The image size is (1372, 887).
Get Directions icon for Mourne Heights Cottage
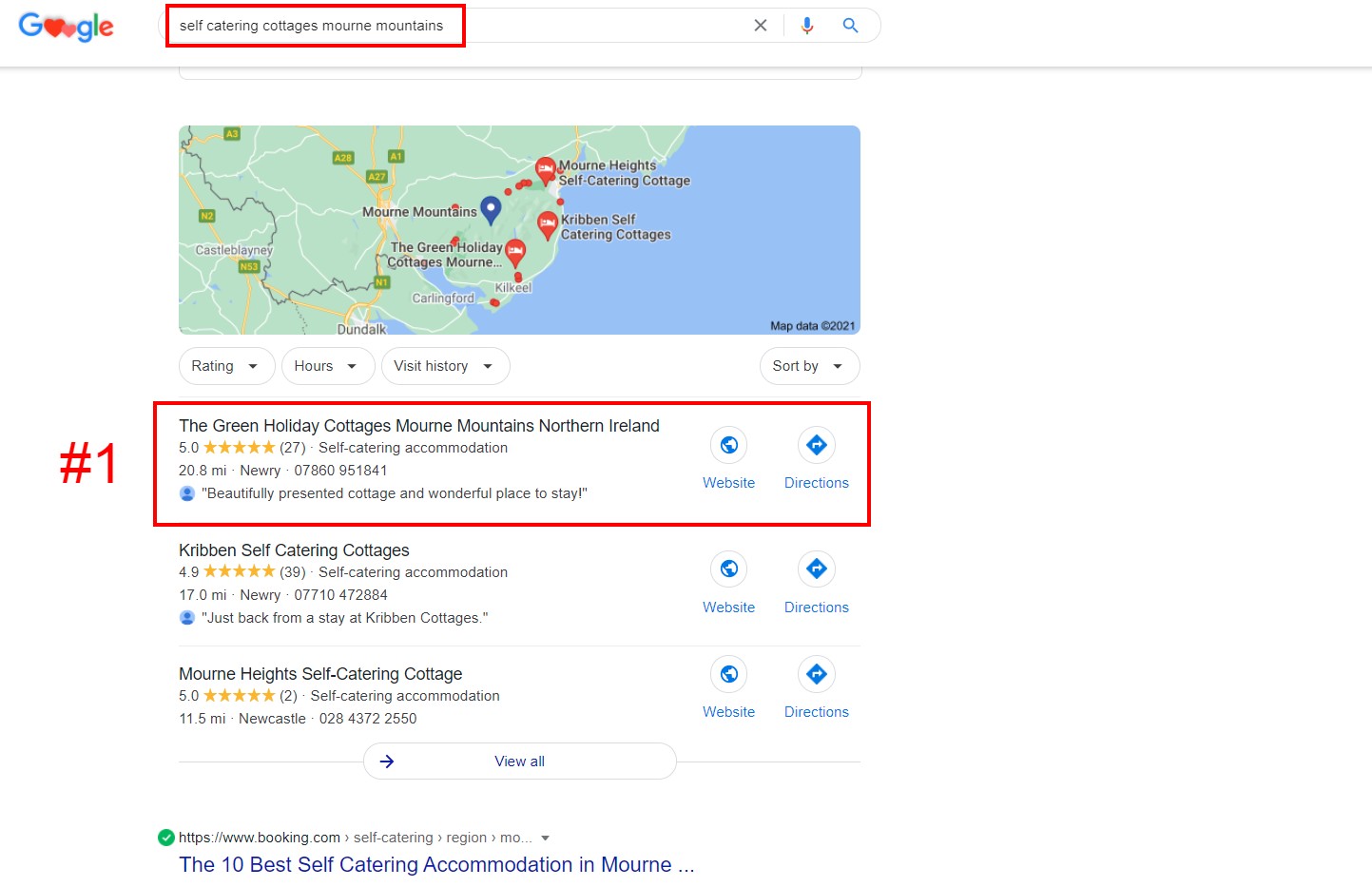(817, 674)
